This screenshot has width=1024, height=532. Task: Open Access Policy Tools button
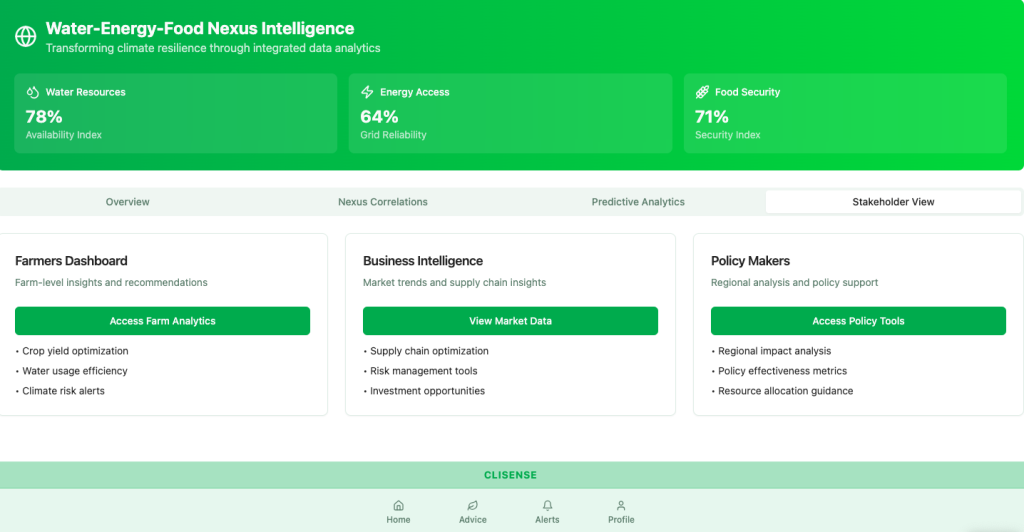(858, 321)
